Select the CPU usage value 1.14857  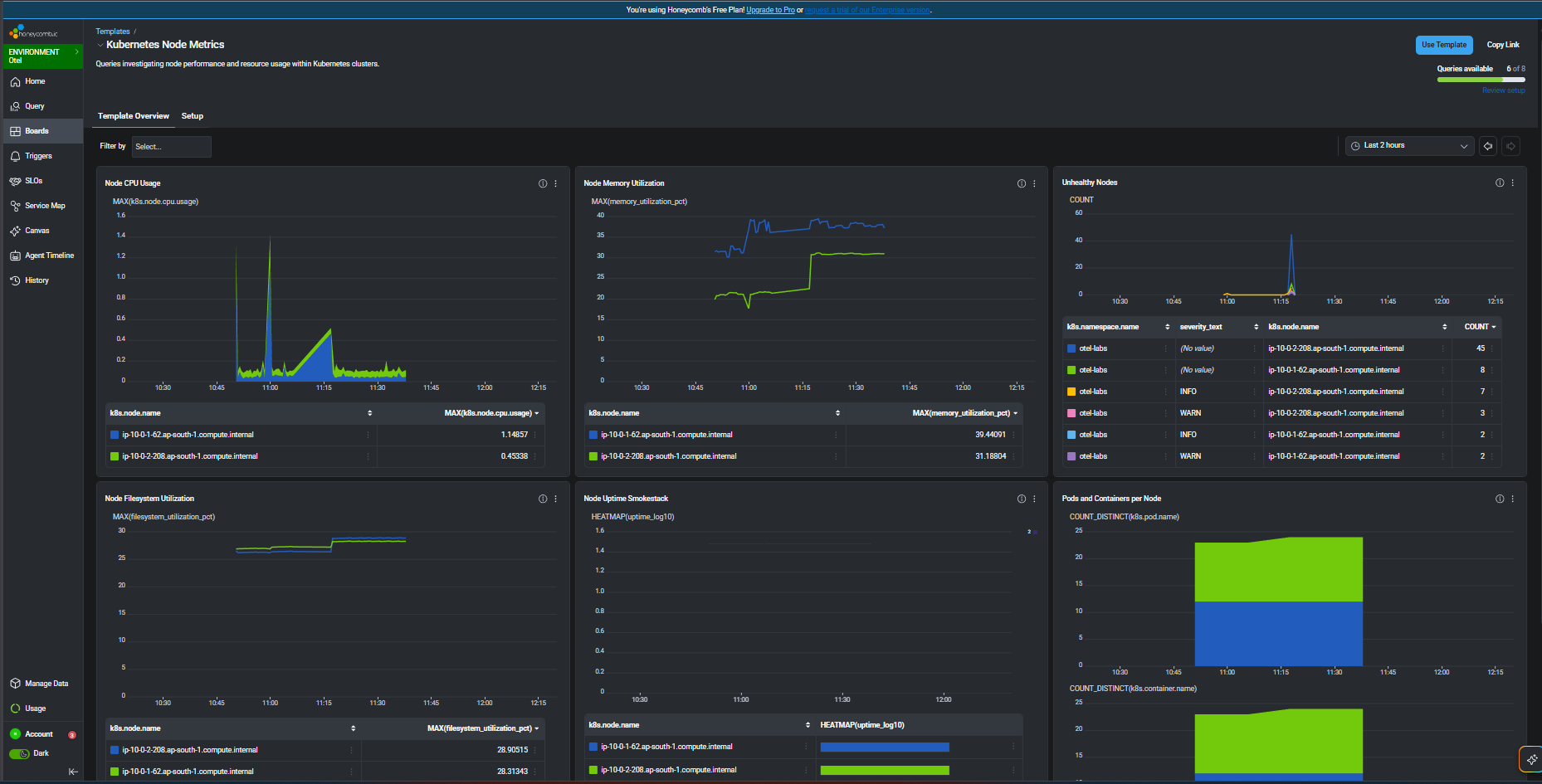515,435
